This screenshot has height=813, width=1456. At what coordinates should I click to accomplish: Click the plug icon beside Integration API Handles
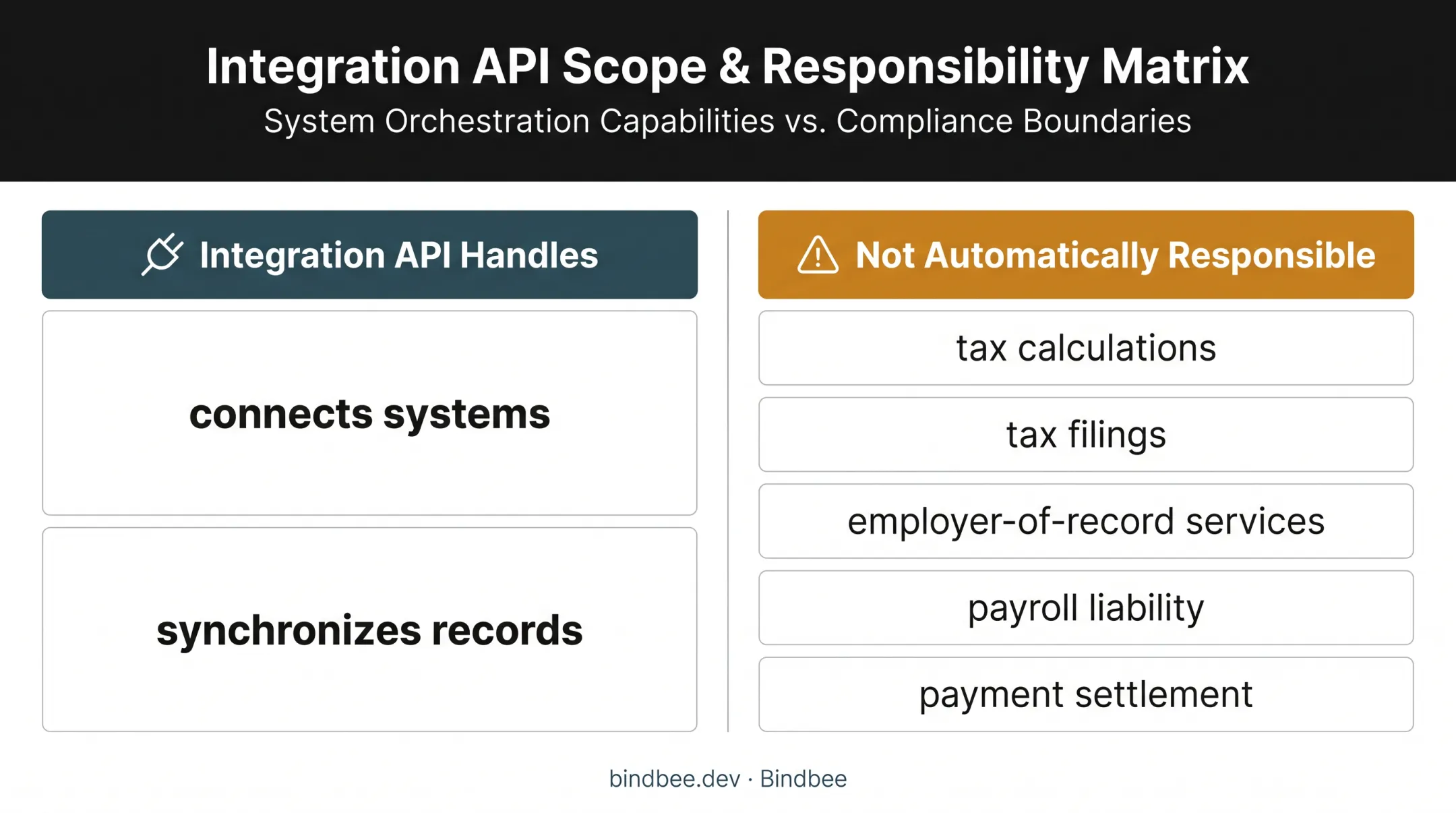pos(162,254)
